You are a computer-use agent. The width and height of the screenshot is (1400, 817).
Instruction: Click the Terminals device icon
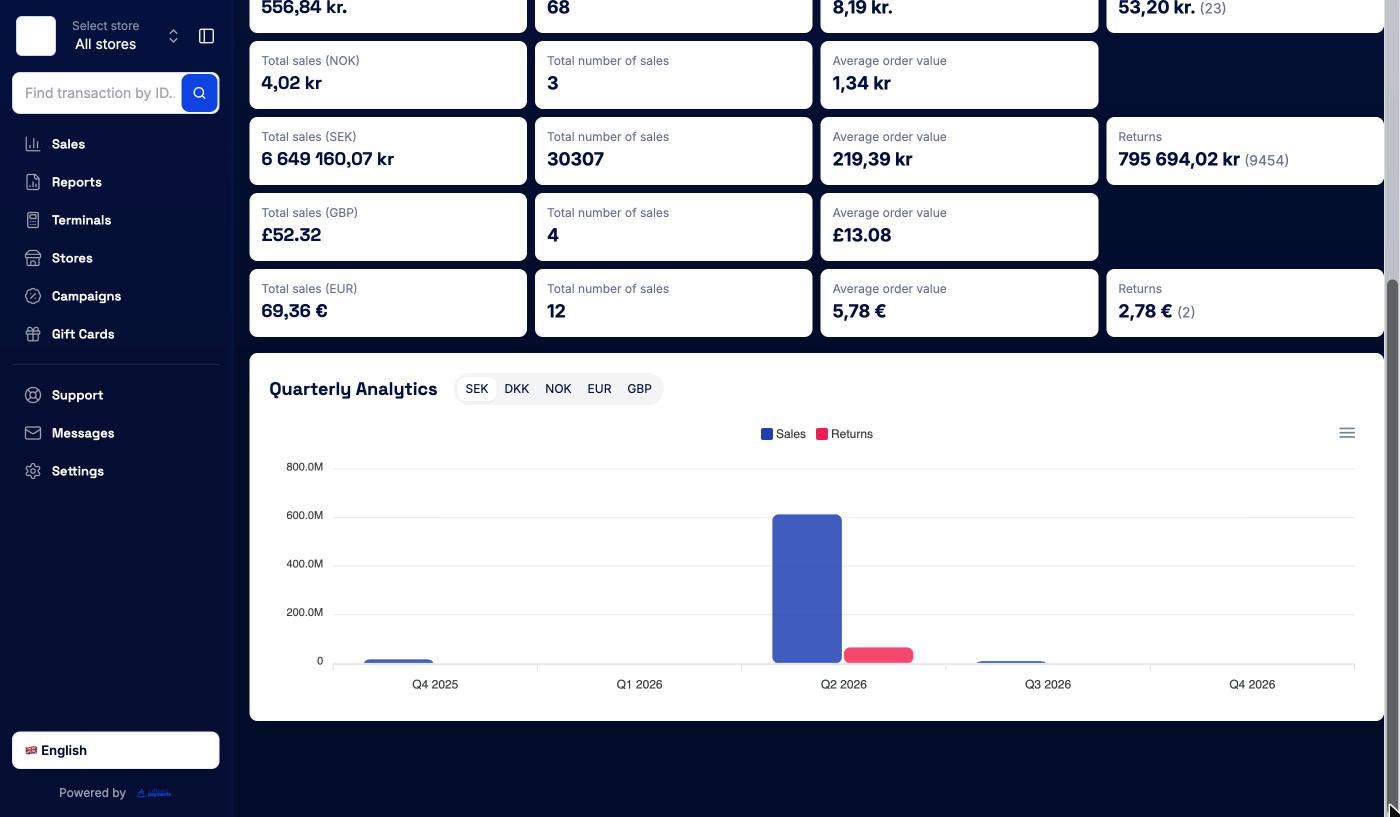33,220
